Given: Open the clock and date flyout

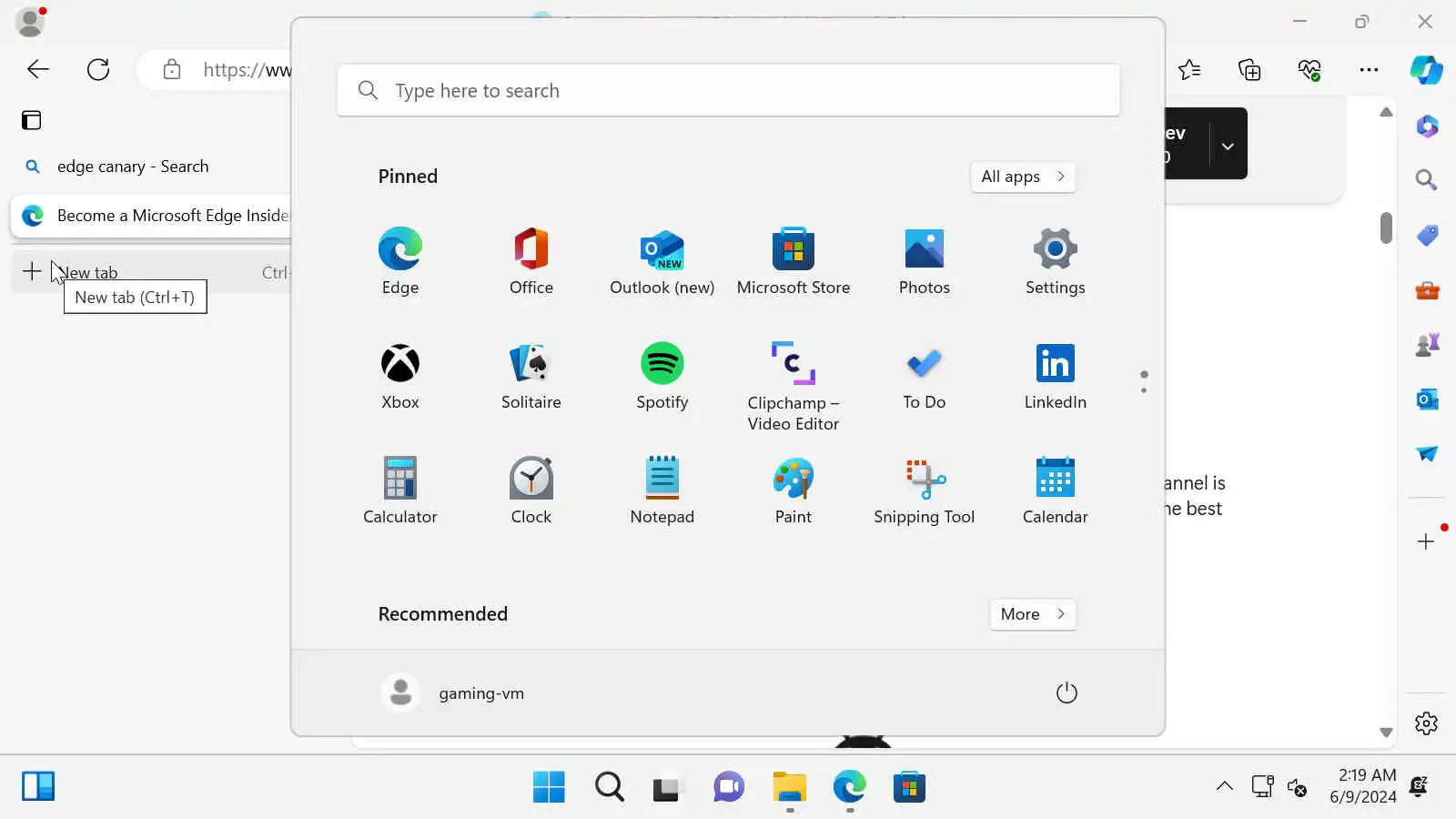Looking at the screenshot, I should click(1362, 786).
